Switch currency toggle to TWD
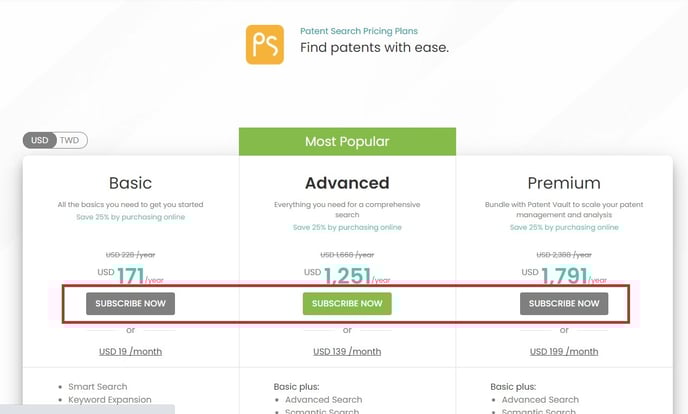This screenshot has height=414, width=688. tap(69, 140)
